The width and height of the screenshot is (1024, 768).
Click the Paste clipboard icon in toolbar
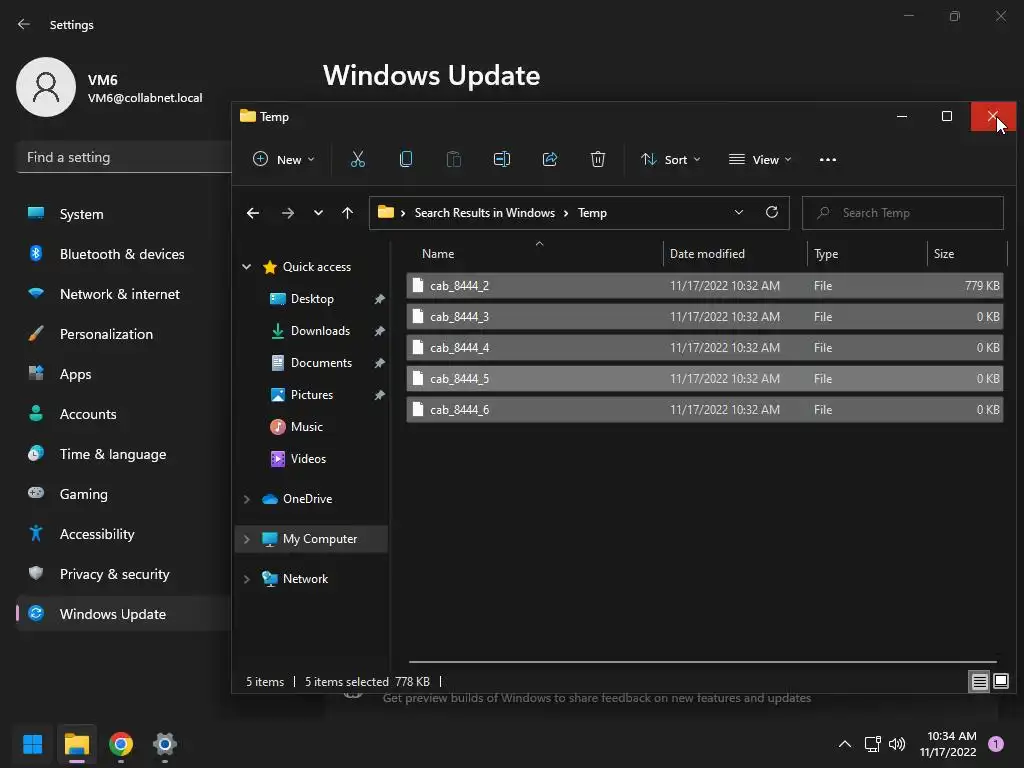tap(454, 159)
